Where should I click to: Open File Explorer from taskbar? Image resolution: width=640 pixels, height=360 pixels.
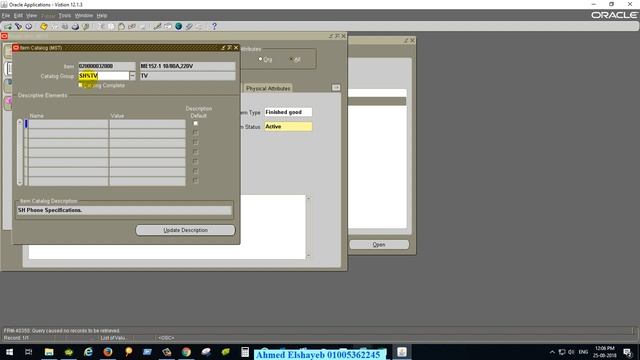[49, 352]
